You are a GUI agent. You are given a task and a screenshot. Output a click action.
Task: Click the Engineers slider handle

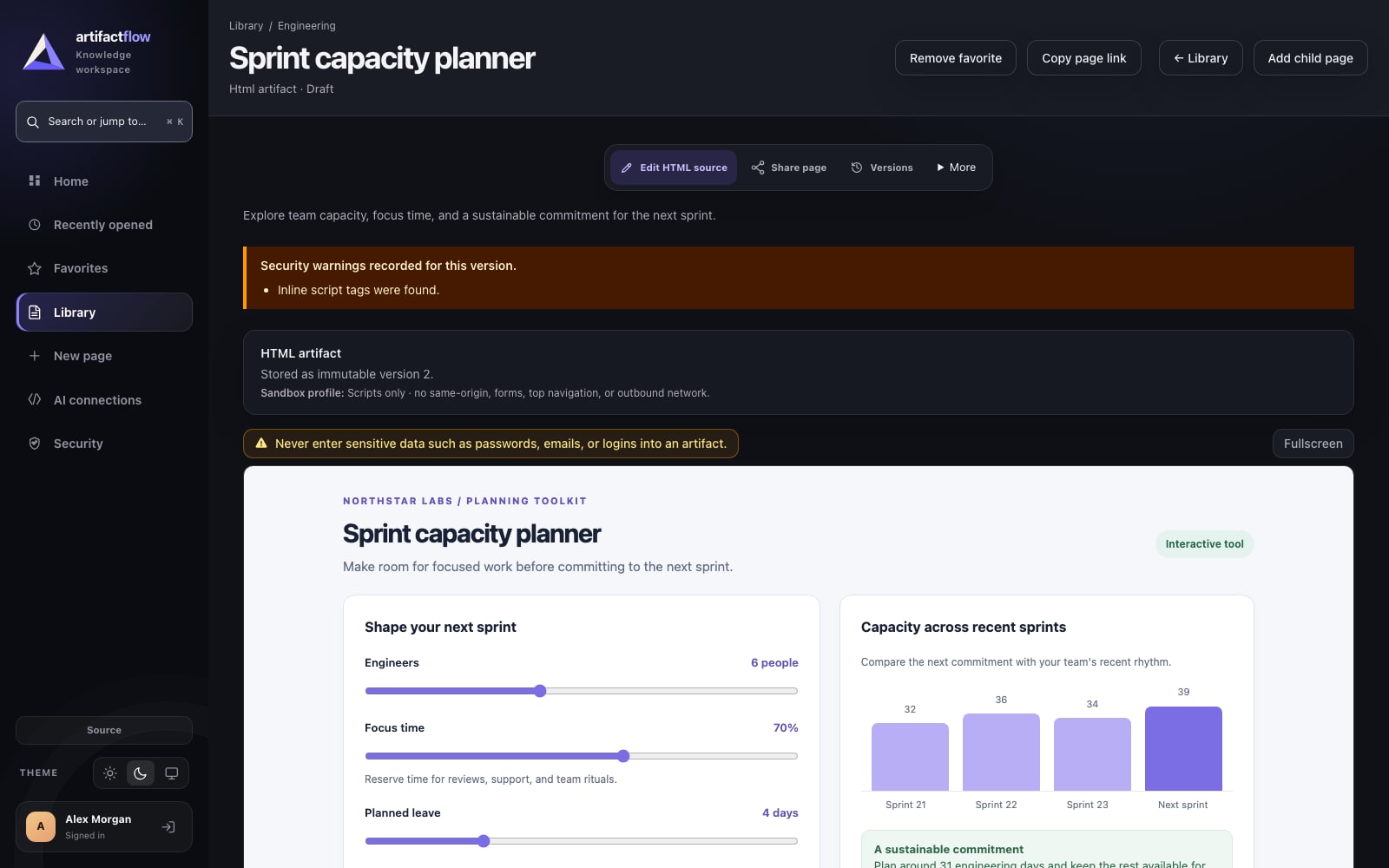[540, 691]
